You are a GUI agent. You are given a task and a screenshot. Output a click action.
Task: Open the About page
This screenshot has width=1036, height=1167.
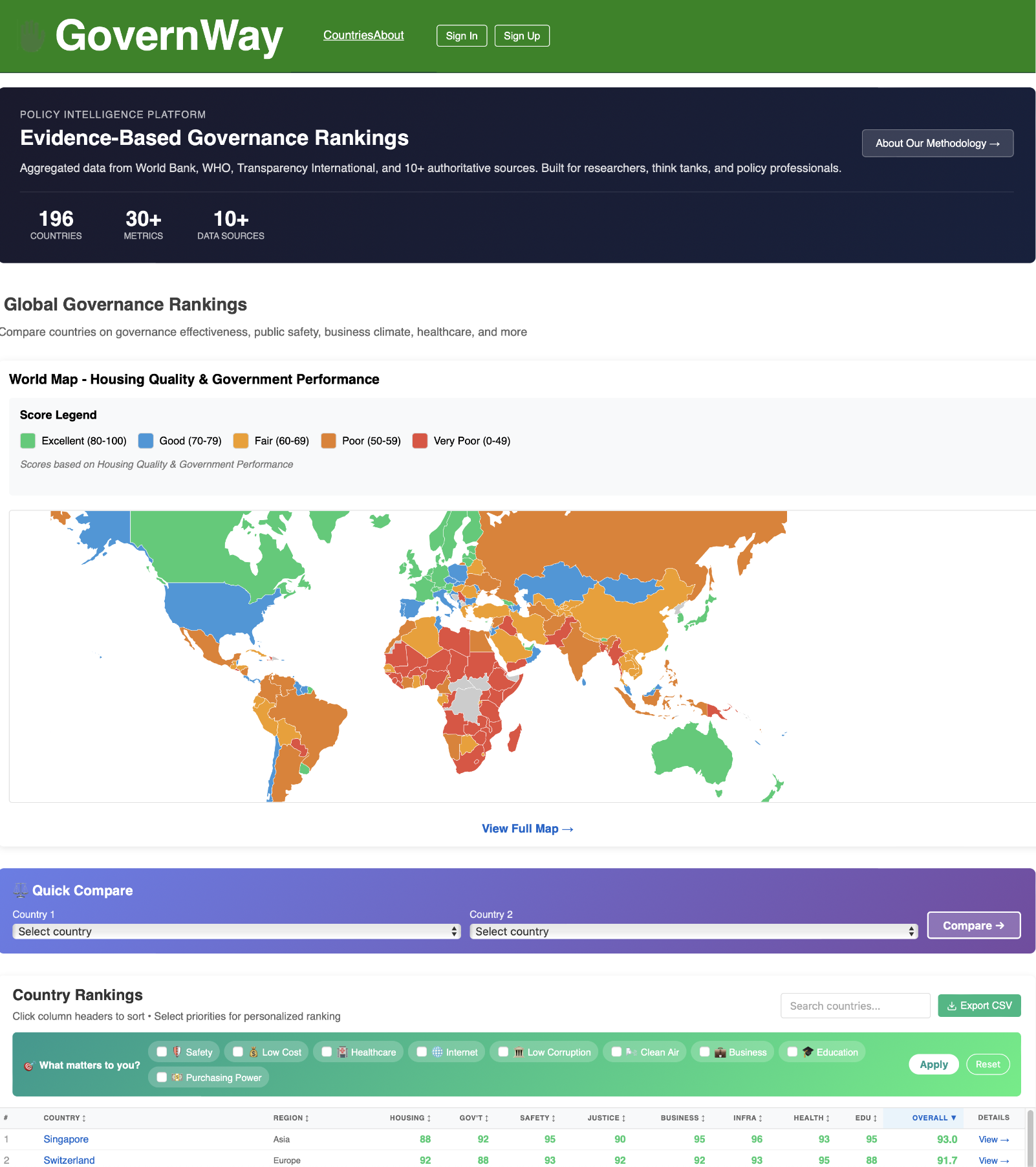(x=389, y=36)
